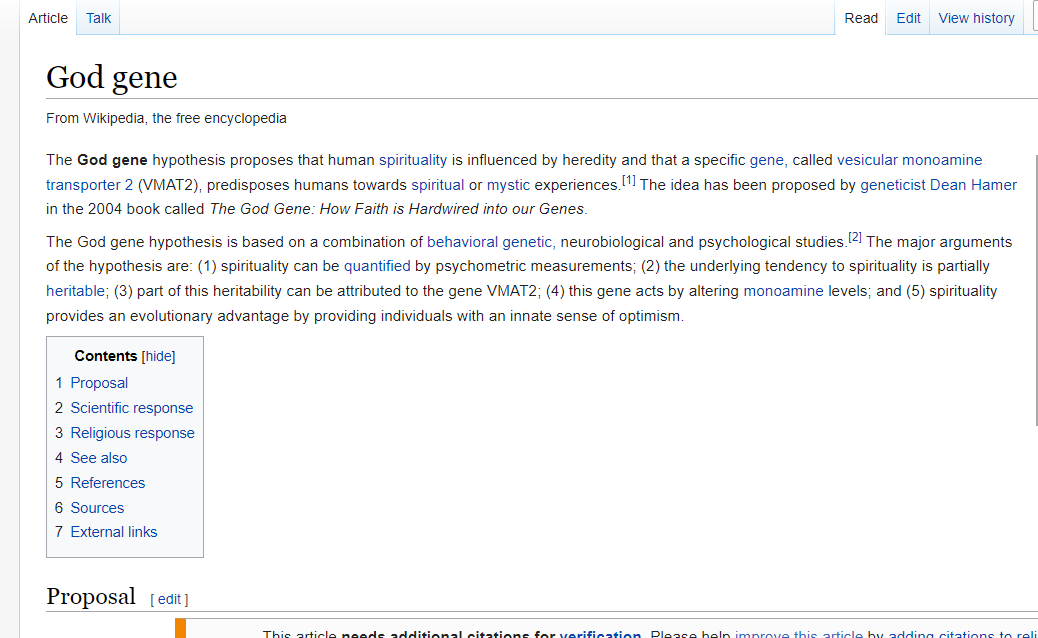Select the Read tab
1038x638 pixels.
pos(861,18)
